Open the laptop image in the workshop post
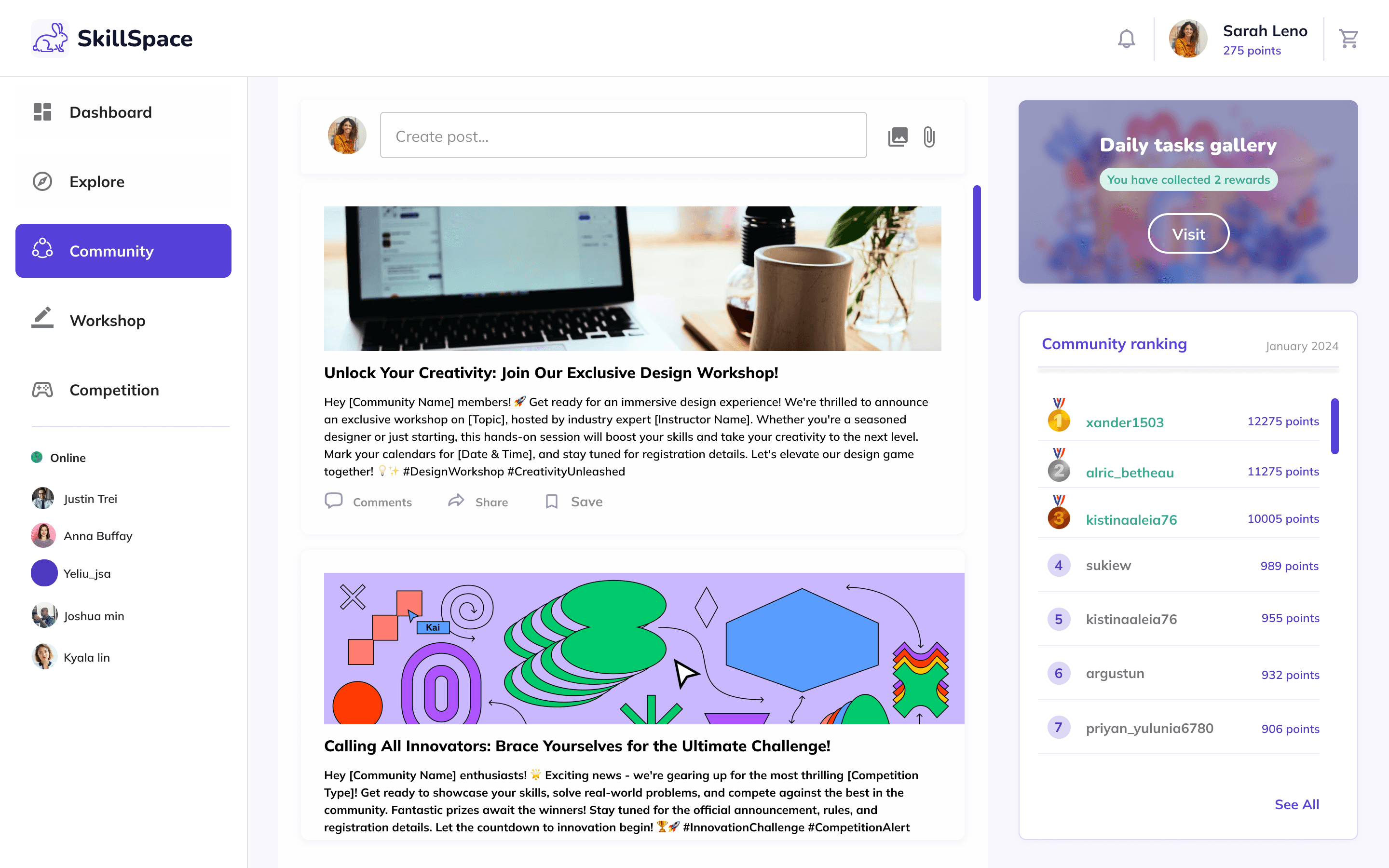The image size is (1389, 868). click(632, 278)
